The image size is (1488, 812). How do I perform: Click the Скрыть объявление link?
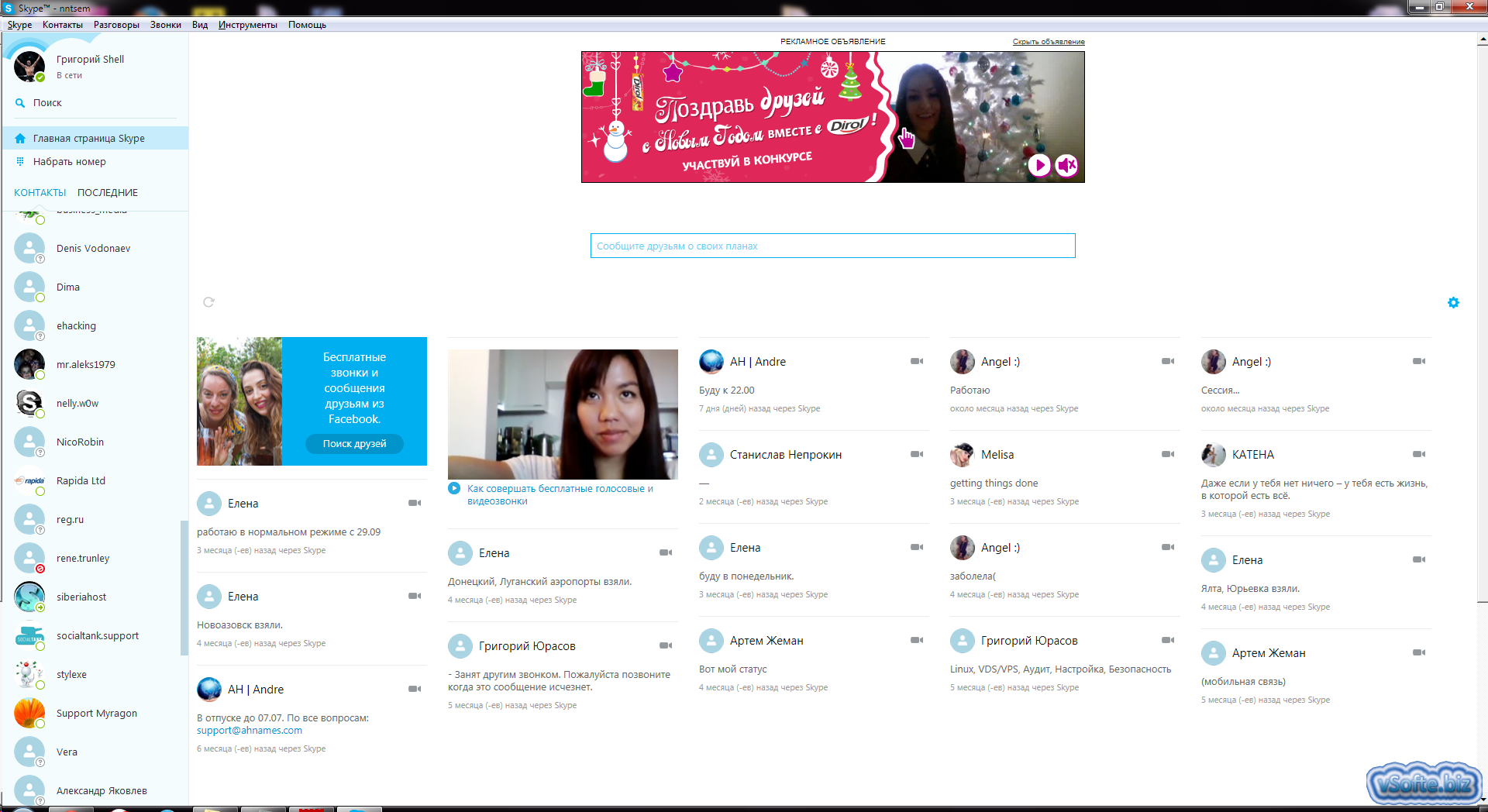(1048, 41)
